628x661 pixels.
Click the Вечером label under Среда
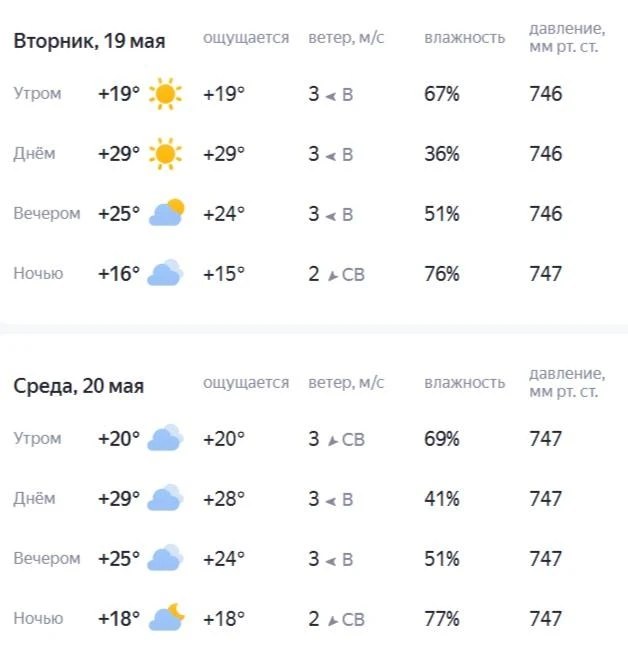click(47, 558)
